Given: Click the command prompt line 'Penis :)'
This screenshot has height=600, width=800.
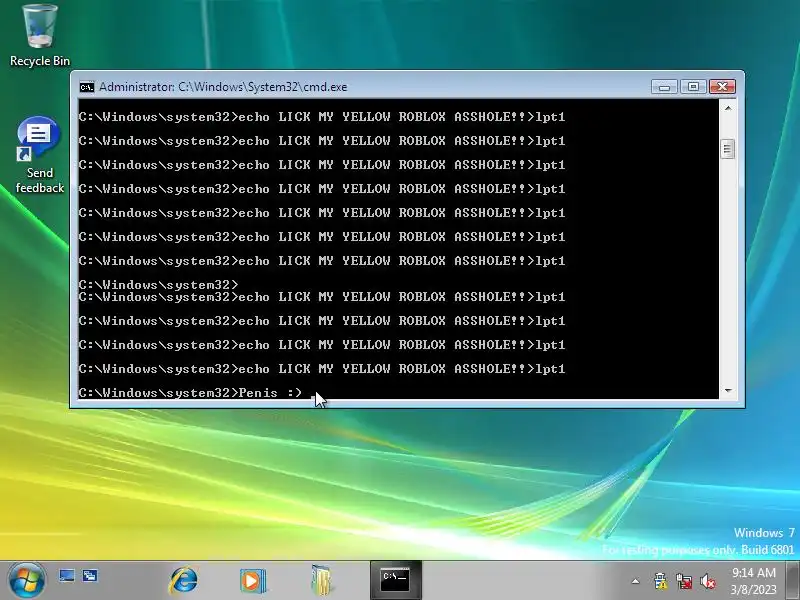Looking at the screenshot, I should pyautogui.click(x=191, y=393).
